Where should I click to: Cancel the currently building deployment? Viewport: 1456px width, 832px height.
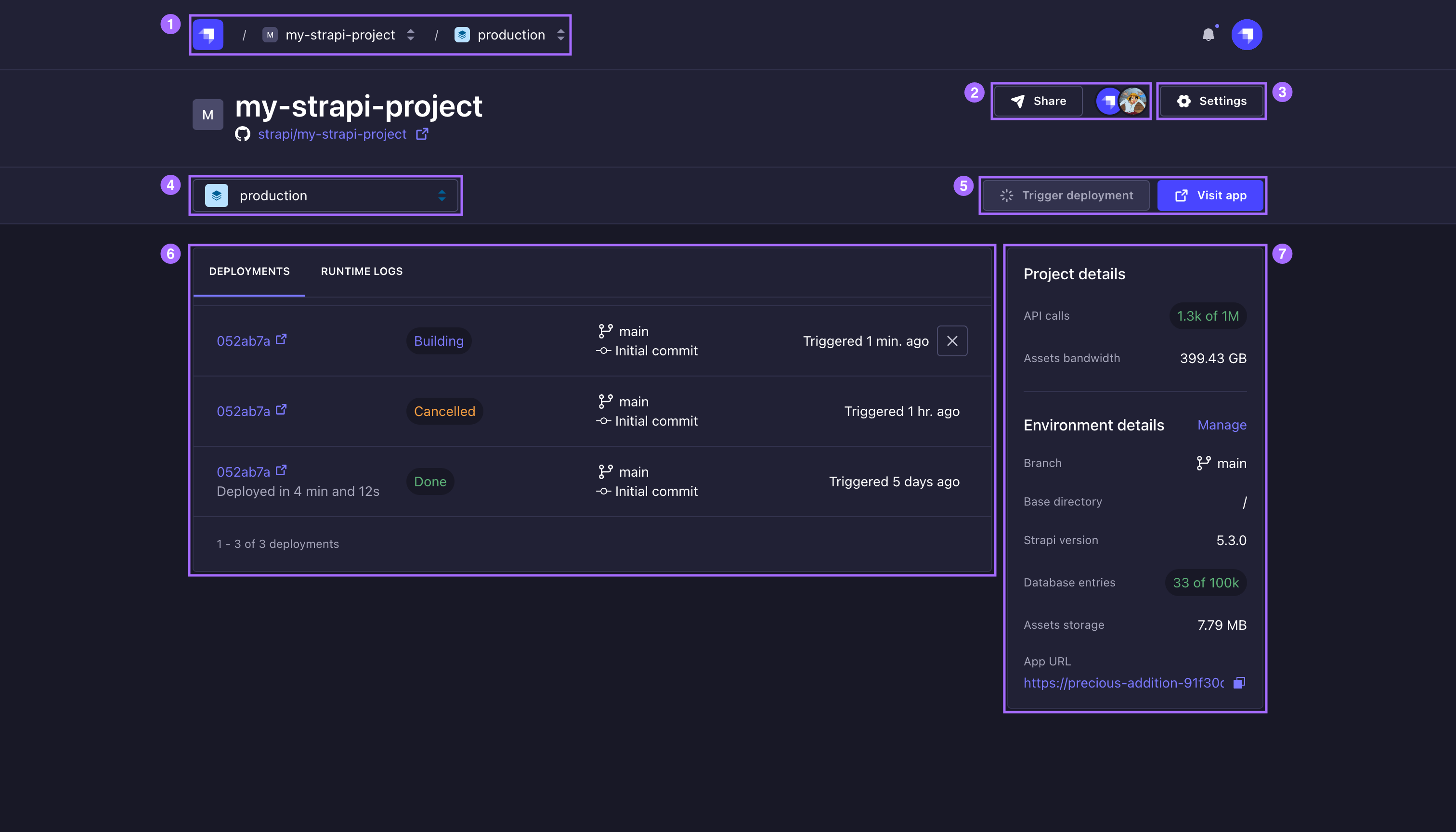(x=952, y=341)
